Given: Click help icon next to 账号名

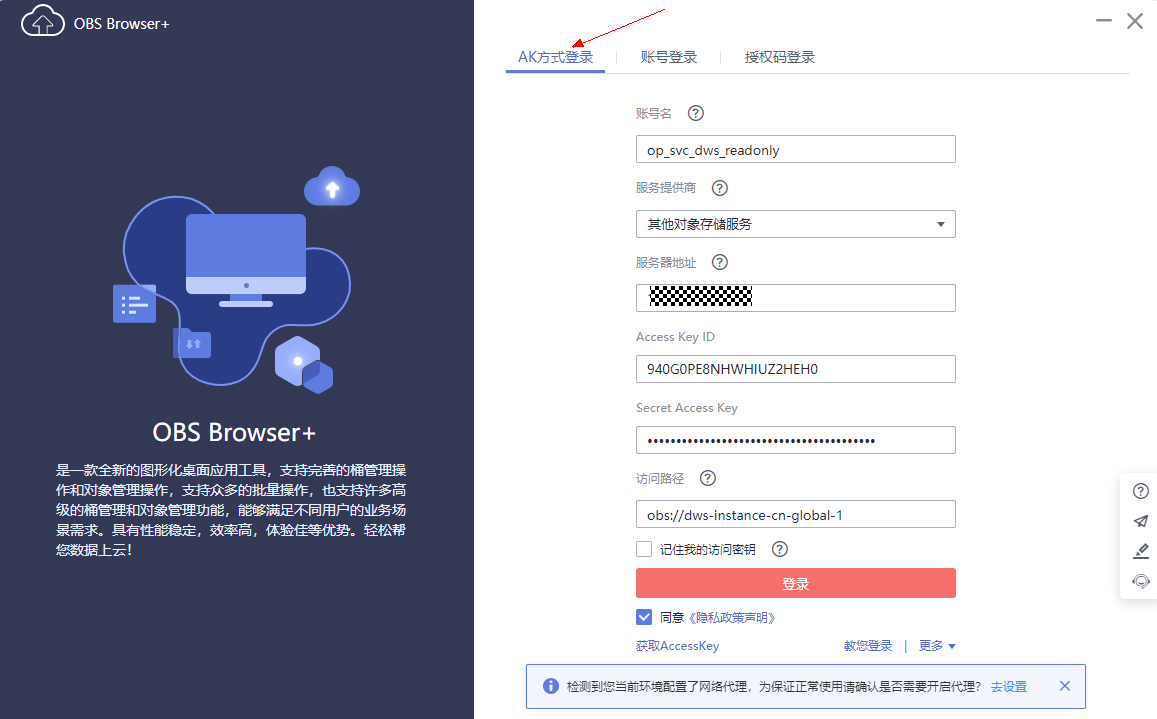Looking at the screenshot, I should [x=696, y=113].
